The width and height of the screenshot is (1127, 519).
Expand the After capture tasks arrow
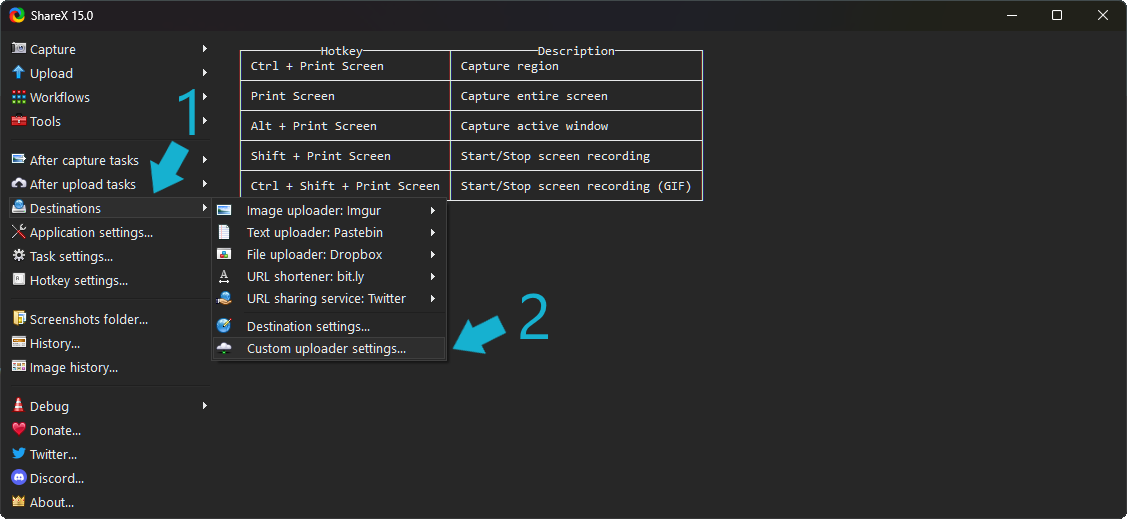click(x=205, y=160)
